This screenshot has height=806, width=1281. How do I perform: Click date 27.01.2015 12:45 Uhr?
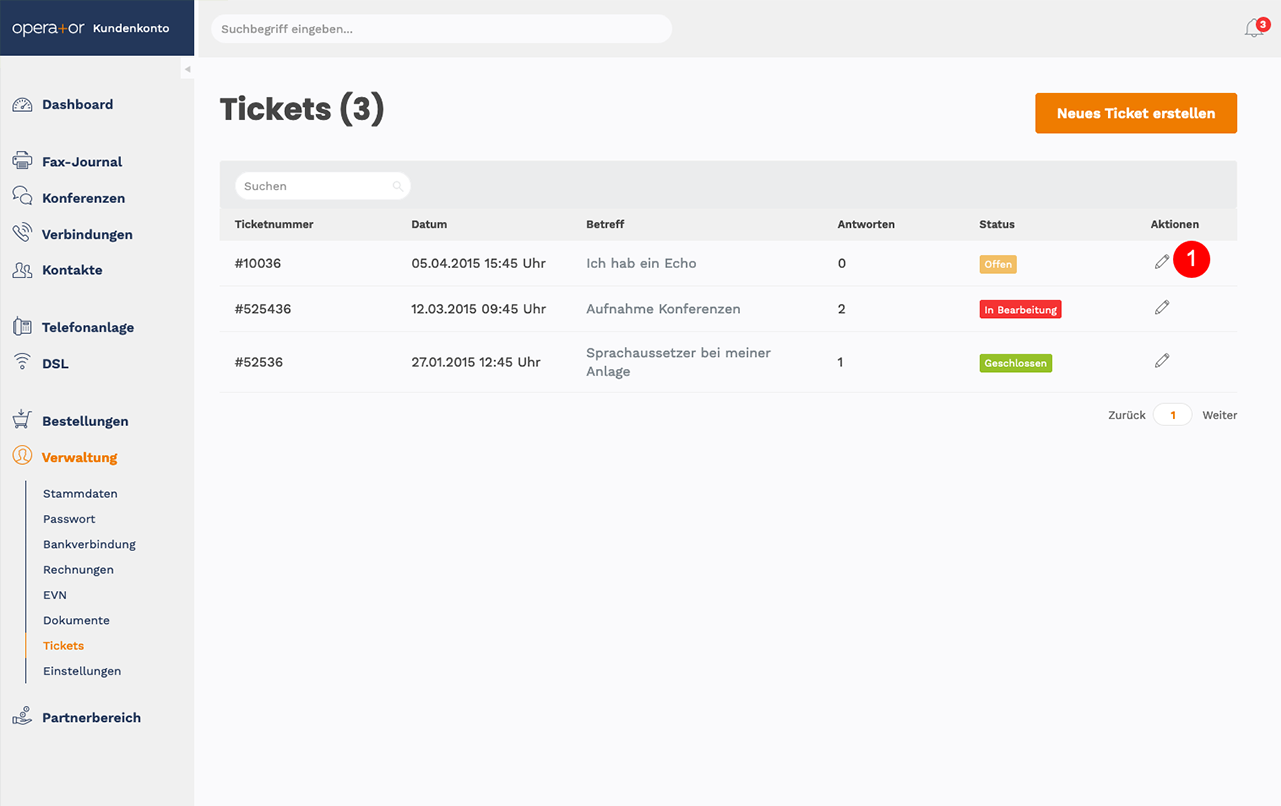[476, 362]
